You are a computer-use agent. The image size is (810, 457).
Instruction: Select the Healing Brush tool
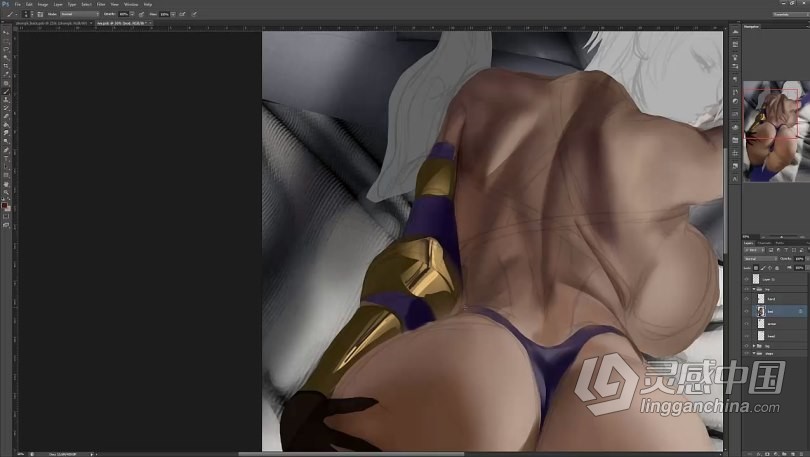(x=6, y=83)
